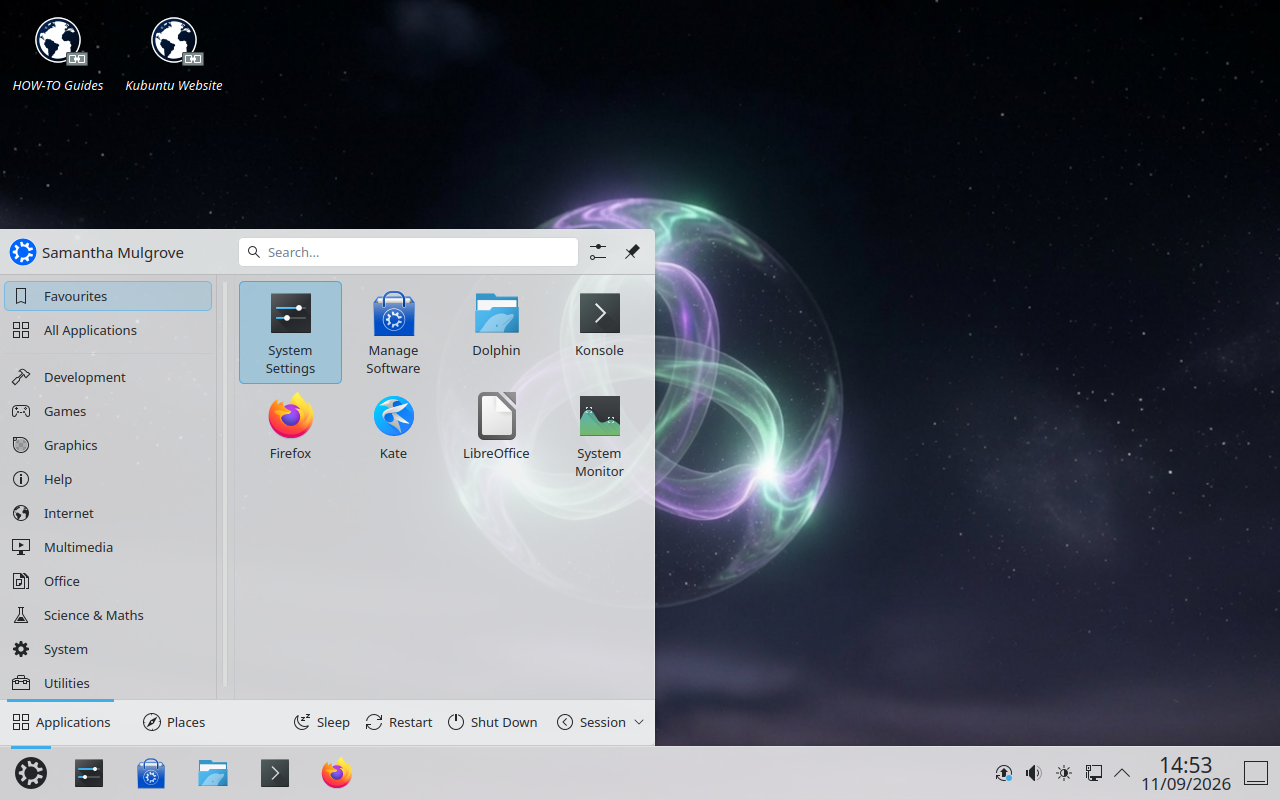
Task: Open System Settings from the taskbar
Action: 89,773
